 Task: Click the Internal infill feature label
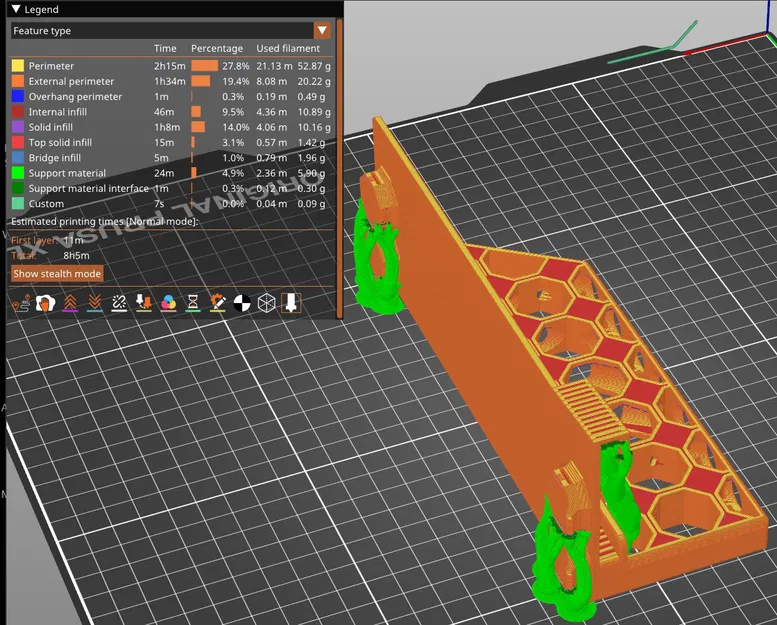coord(57,112)
